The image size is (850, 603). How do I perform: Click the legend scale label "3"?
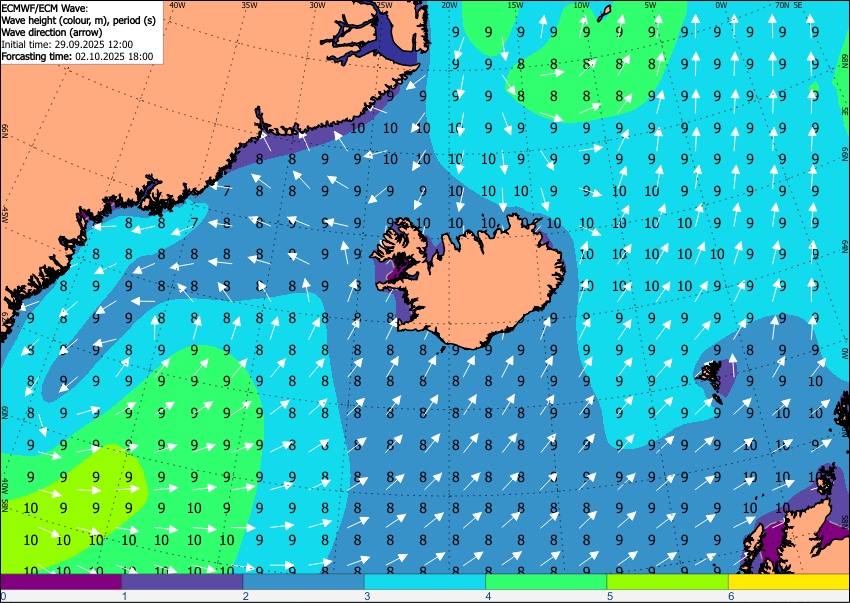[x=368, y=596]
